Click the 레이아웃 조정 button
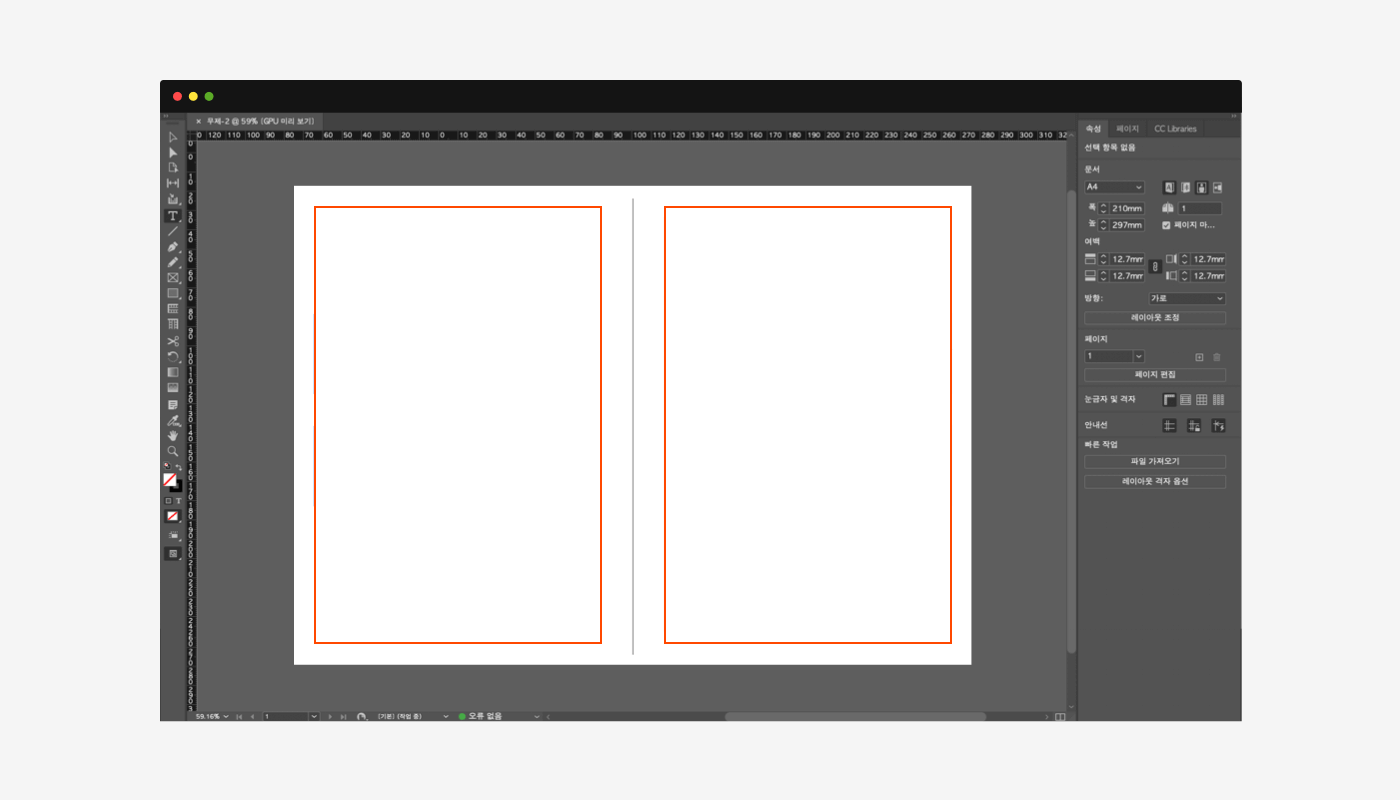This screenshot has height=800, width=1400. pyautogui.click(x=1155, y=318)
